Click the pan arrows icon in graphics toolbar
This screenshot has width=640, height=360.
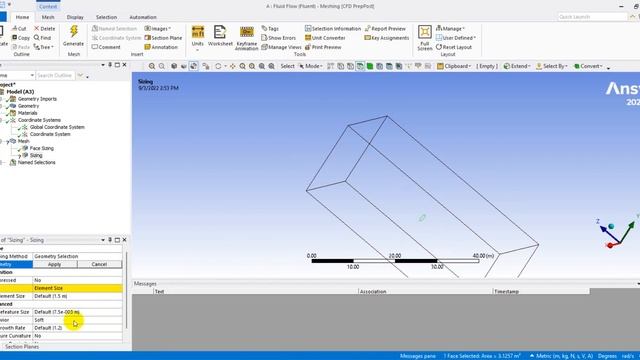[233, 66]
